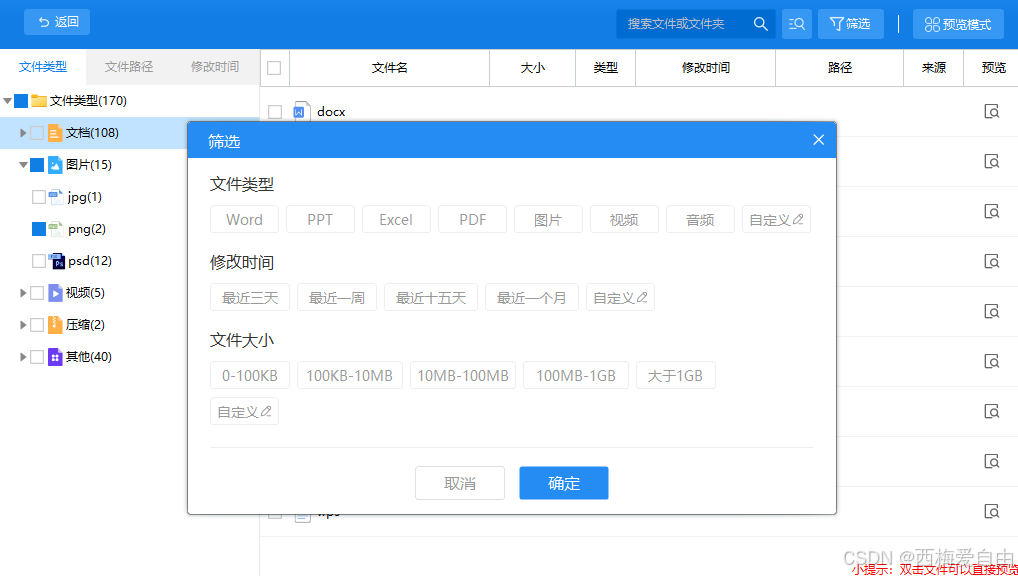Expand the 视频(5) tree node

coord(23,293)
